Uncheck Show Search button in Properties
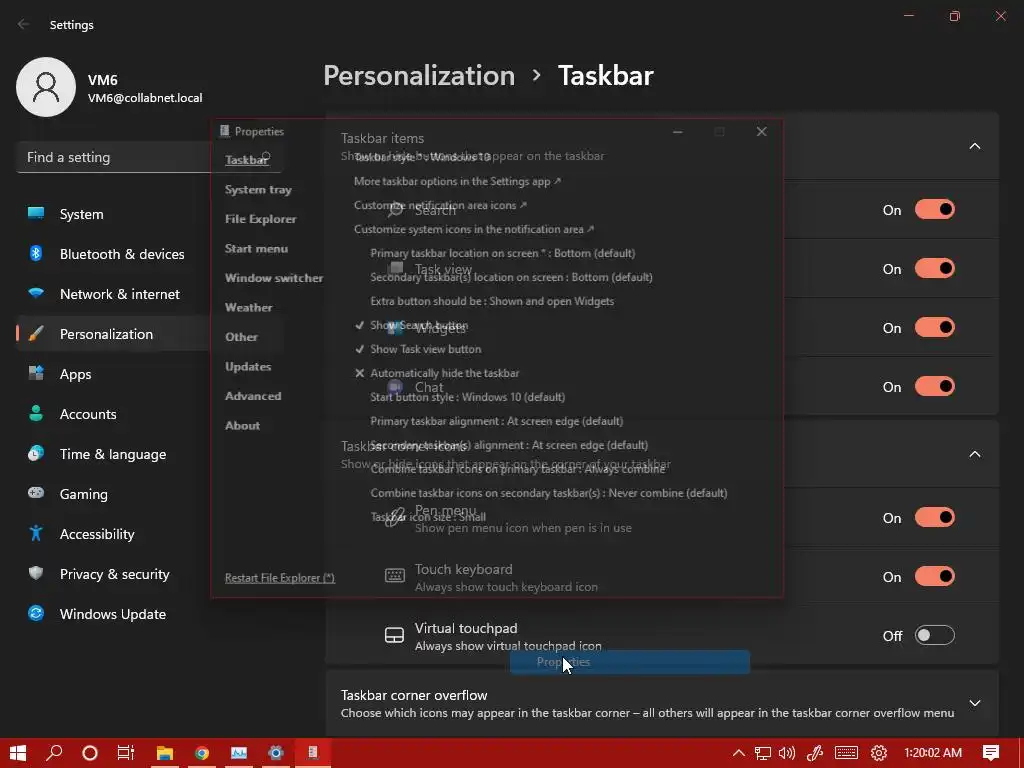This screenshot has width=1024, height=768. pyautogui.click(x=411, y=325)
